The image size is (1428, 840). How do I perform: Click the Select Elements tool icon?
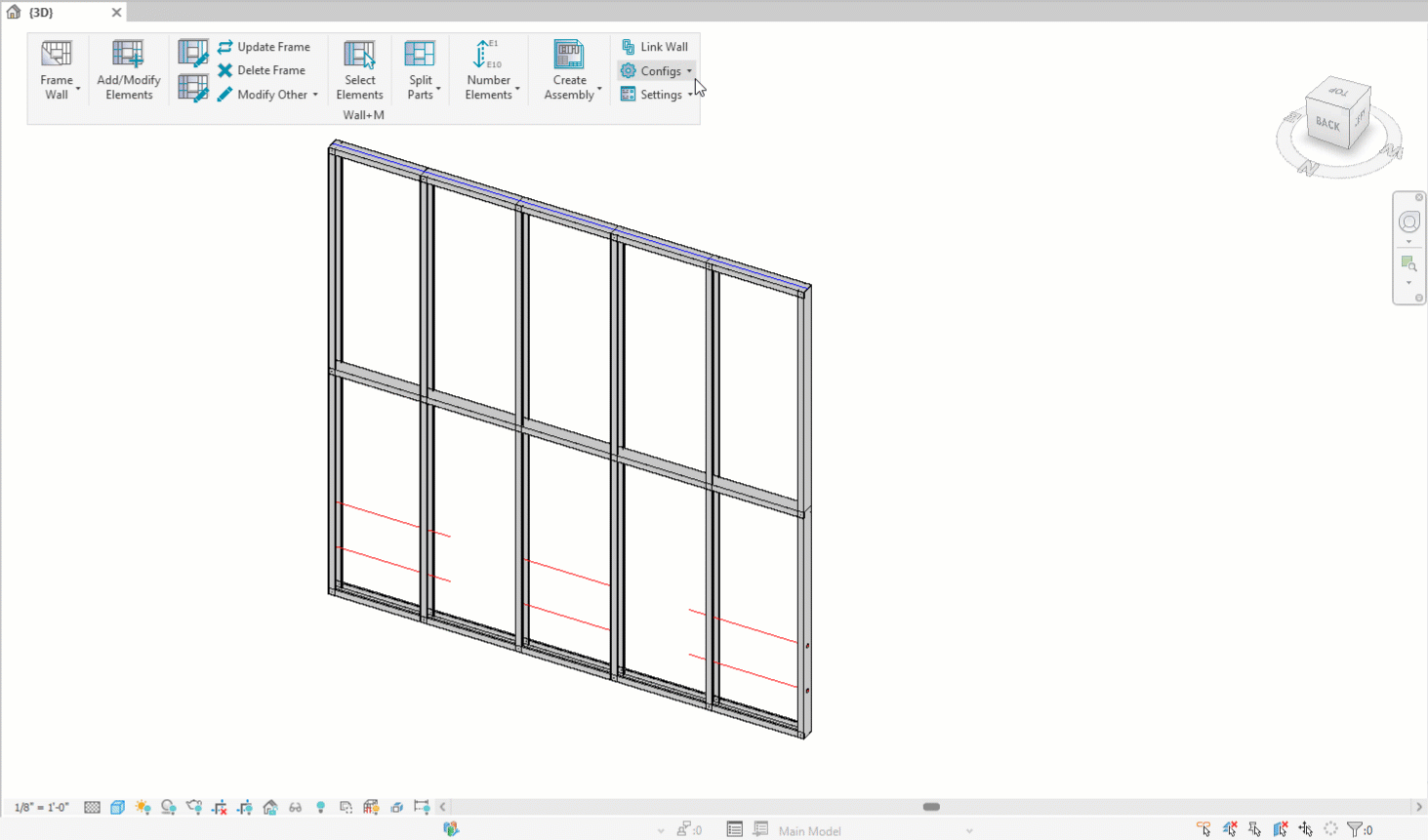[359, 55]
